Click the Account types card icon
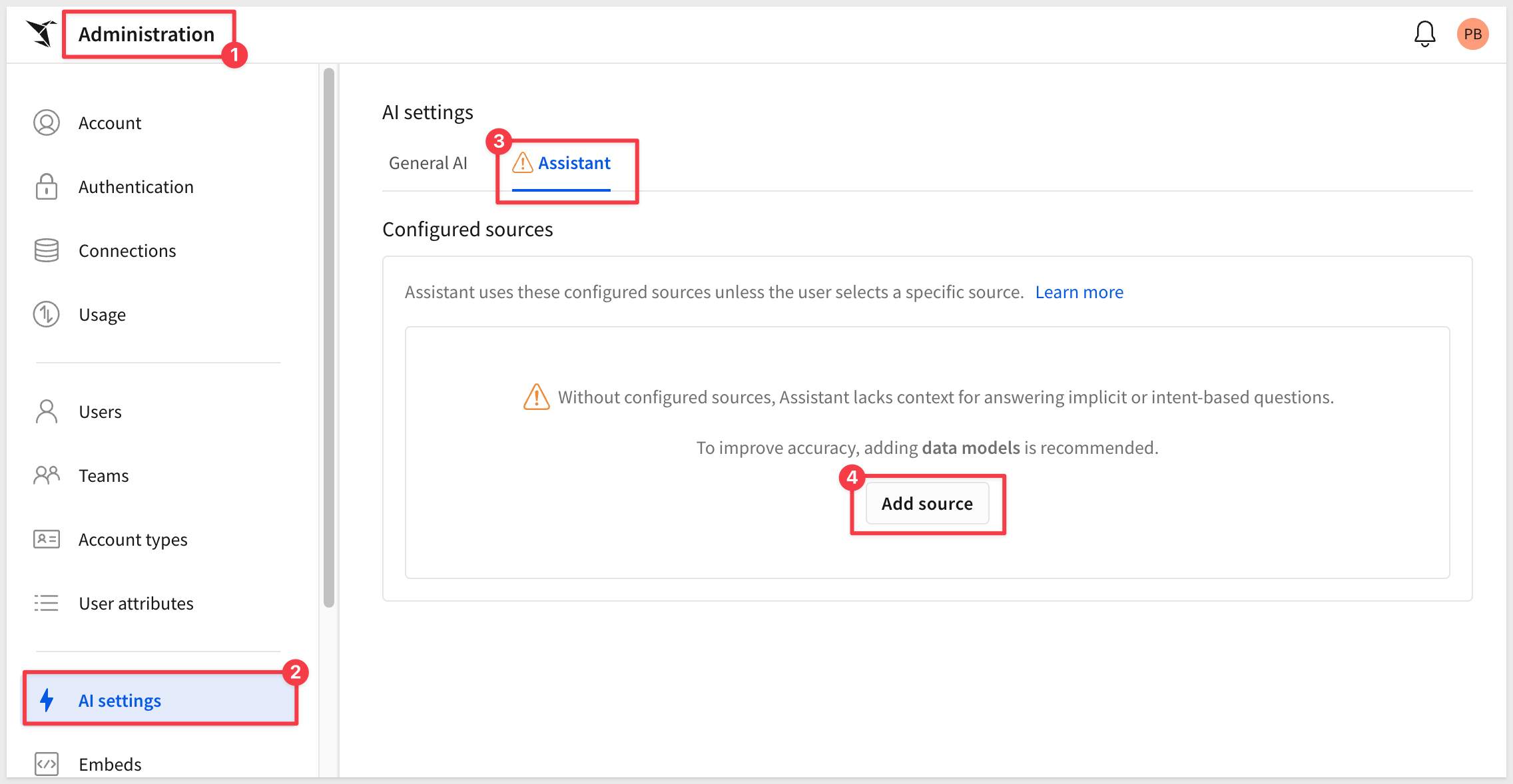The width and height of the screenshot is (1513, 784). pos(47,540)
